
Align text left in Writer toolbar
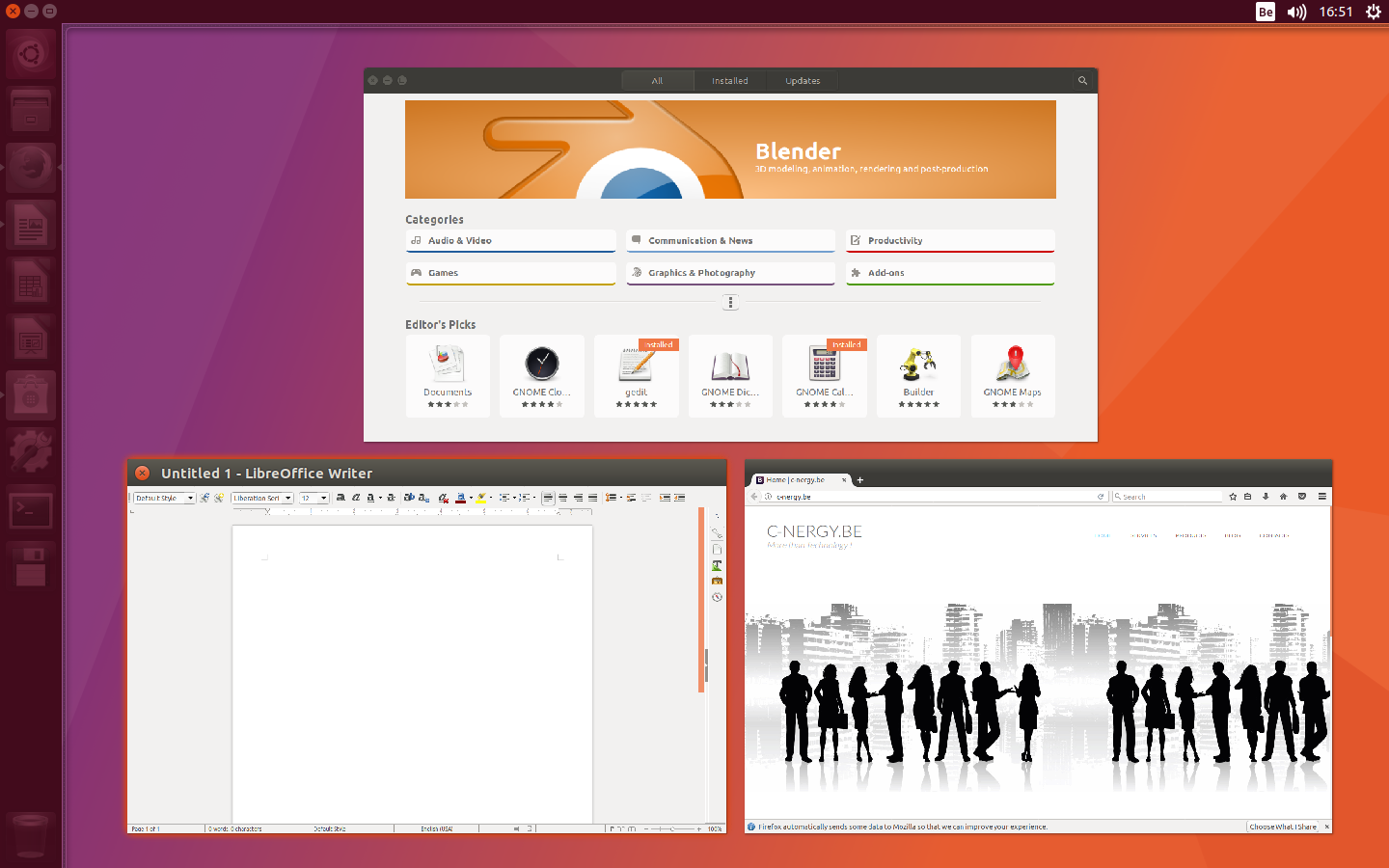tap(548, 498)
